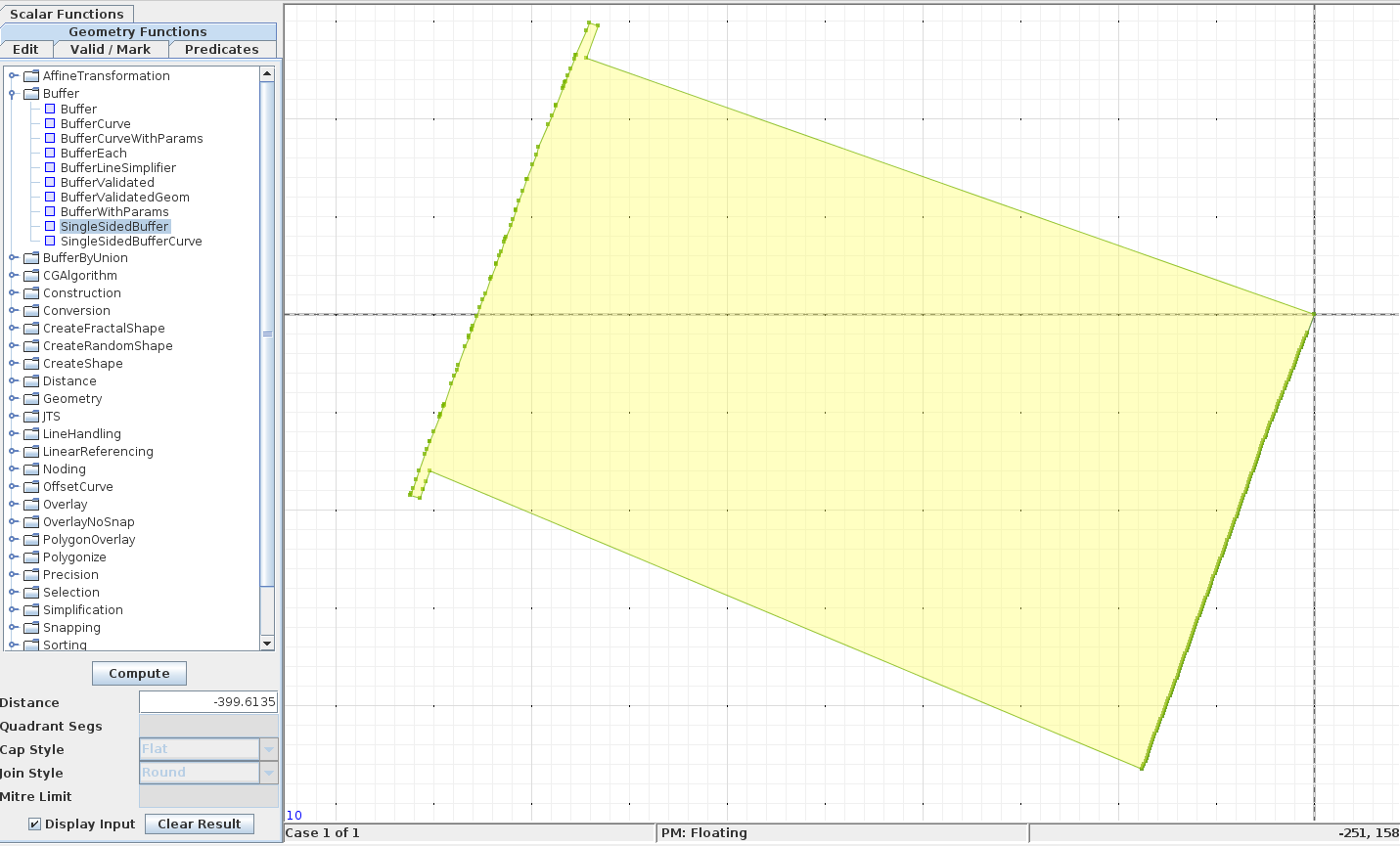This screenshot has width=1400, height=846.
Task: Click the folder icon beside Polygonize
Action: (x=29, y=557)
